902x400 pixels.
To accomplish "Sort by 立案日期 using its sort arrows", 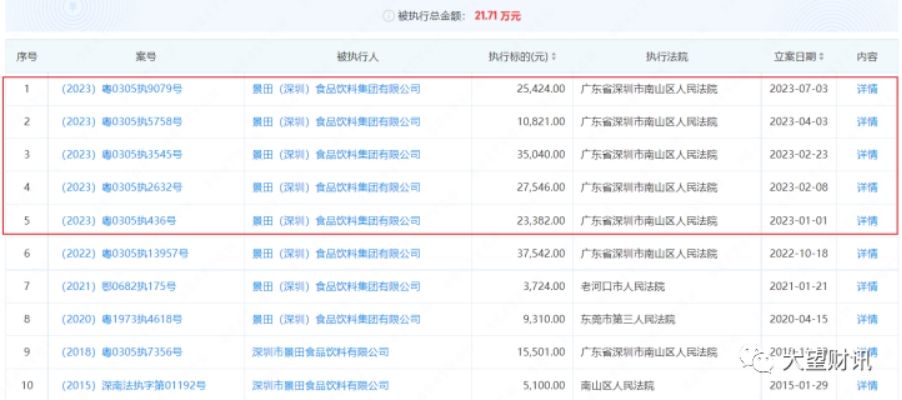I will point(821,57).
